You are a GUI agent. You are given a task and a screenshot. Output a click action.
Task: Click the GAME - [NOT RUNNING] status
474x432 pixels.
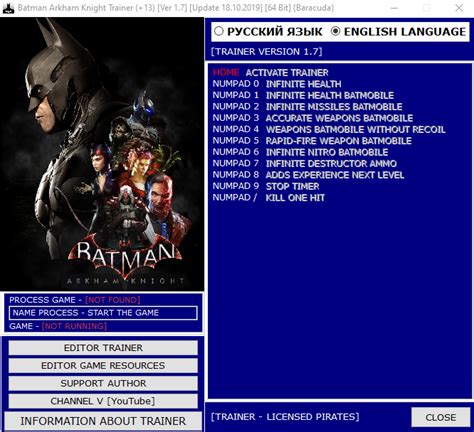point(58,326)
